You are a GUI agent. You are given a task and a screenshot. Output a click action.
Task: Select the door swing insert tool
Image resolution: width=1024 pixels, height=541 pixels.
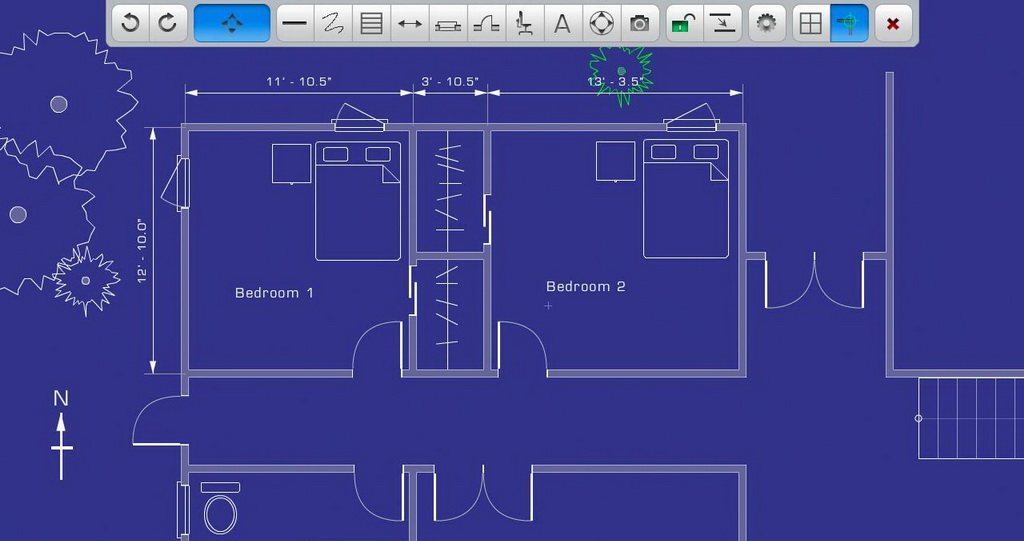487,24
